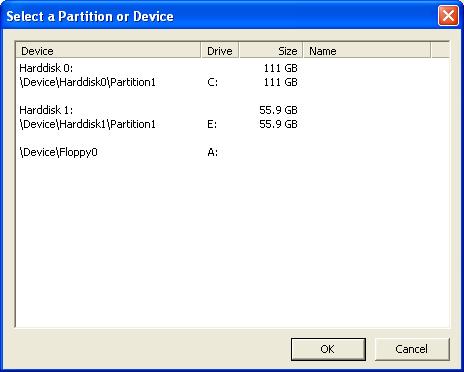Click the 111 GB size of partition C:
The height and width of the screenshot is (372, 464).
(x=280, y=82)
